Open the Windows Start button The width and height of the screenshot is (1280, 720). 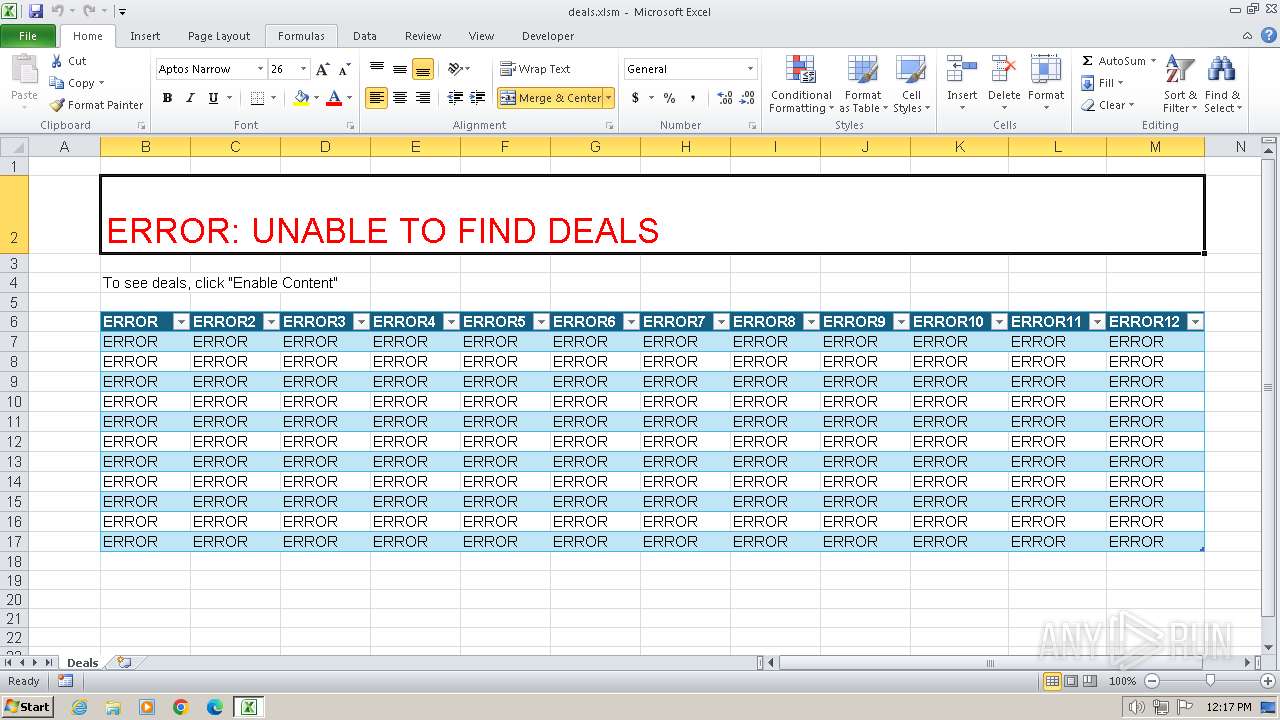tap(27, 707)
